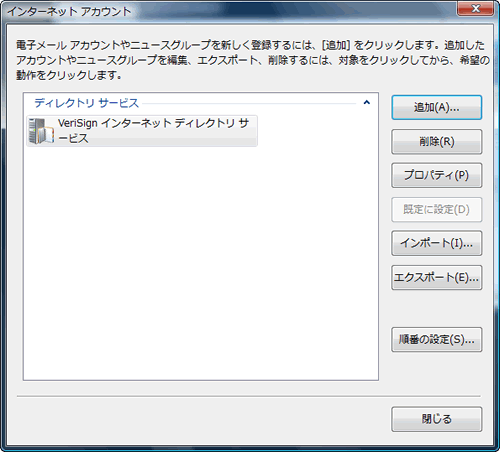
Task: Click the 追加(A)... button
Action: point(437,107)
